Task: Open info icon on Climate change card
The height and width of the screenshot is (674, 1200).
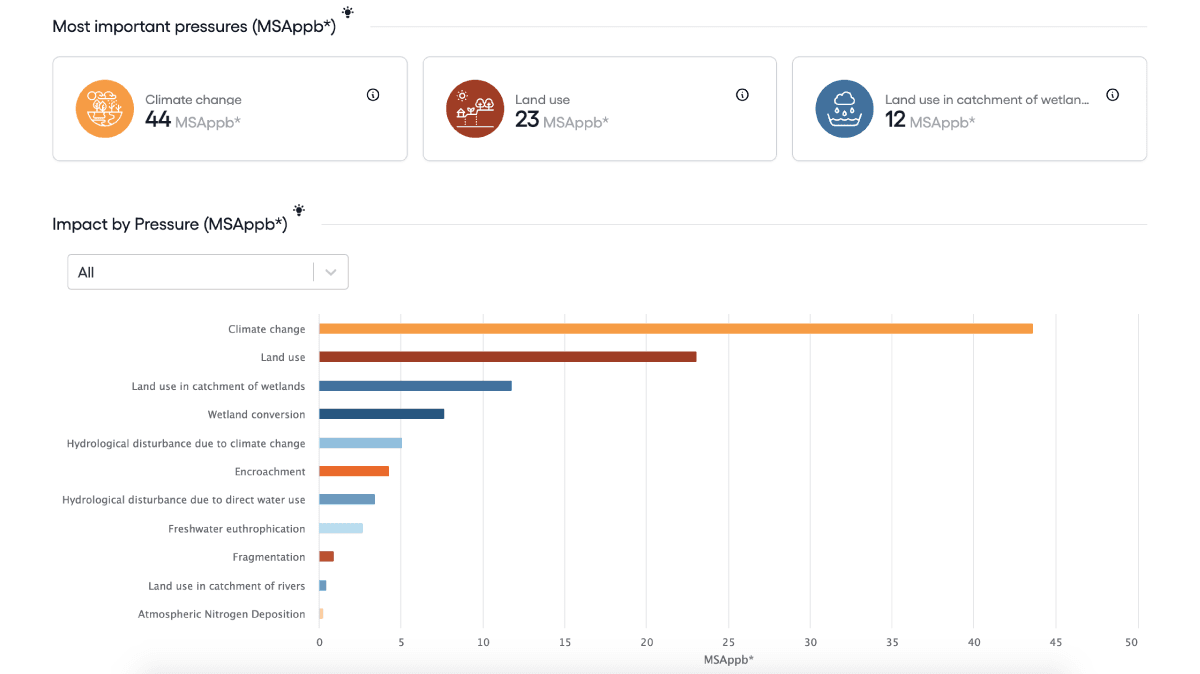Action: pyautogui.click(x=373, y=95)
